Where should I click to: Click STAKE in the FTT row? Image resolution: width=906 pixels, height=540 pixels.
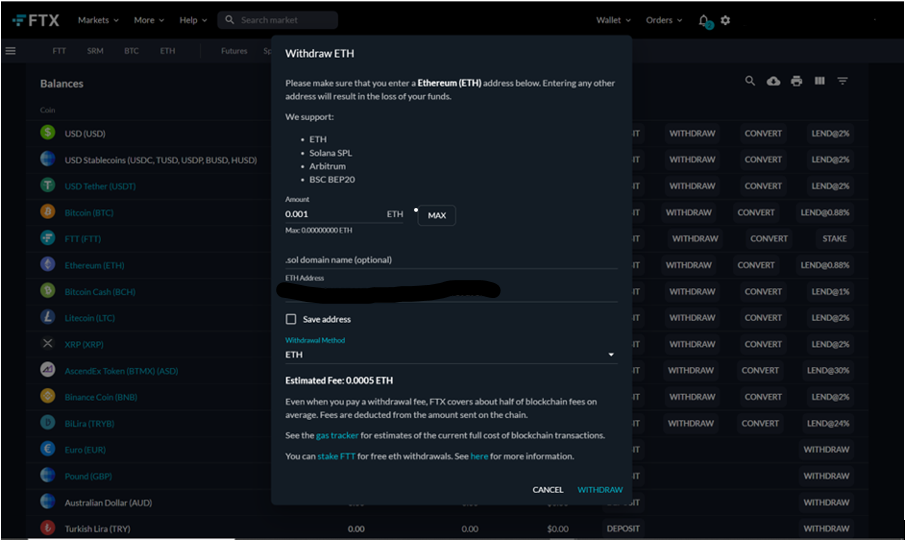pos(834,239)
